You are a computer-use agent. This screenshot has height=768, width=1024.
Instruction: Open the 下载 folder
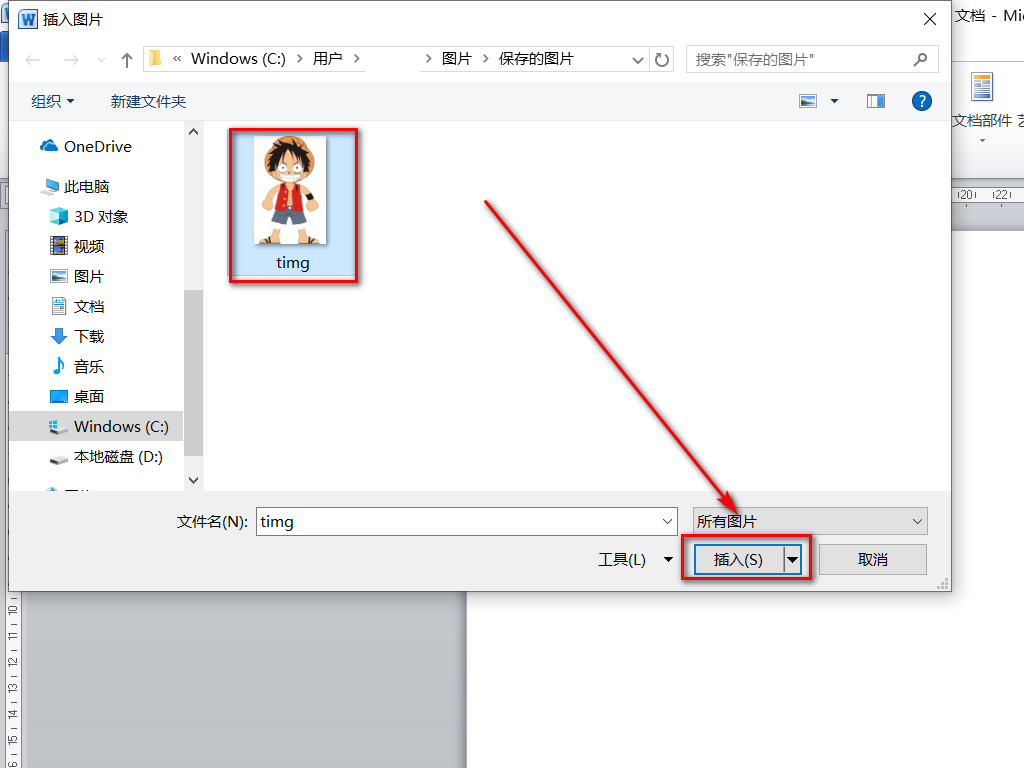[x=77, y=336]
